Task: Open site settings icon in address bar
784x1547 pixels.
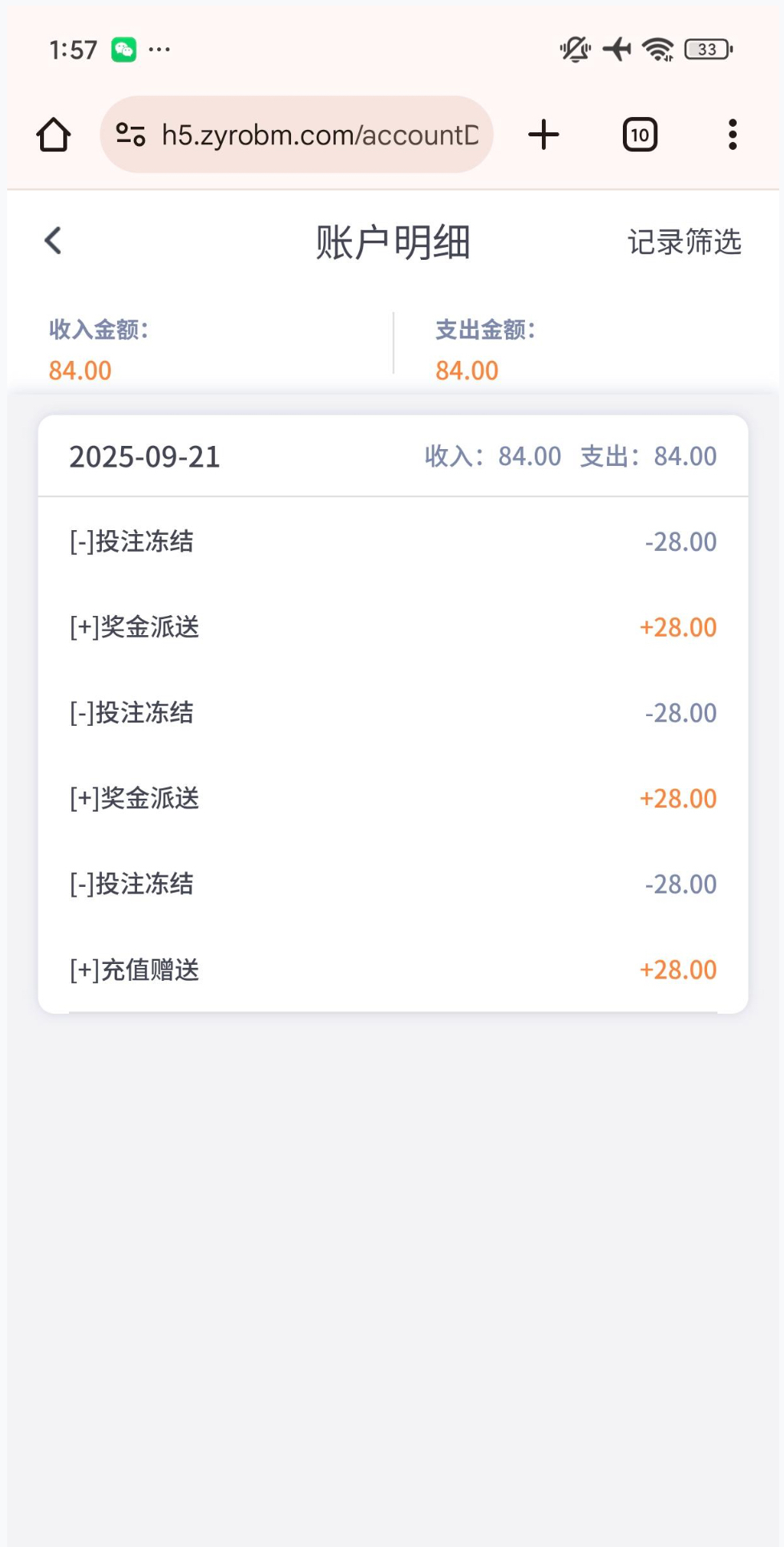Action: pos(130,135)
